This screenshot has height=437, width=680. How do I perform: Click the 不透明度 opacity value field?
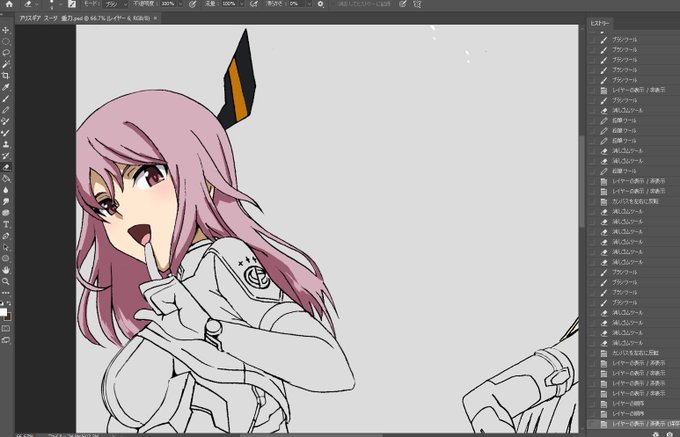click(168, 4)
